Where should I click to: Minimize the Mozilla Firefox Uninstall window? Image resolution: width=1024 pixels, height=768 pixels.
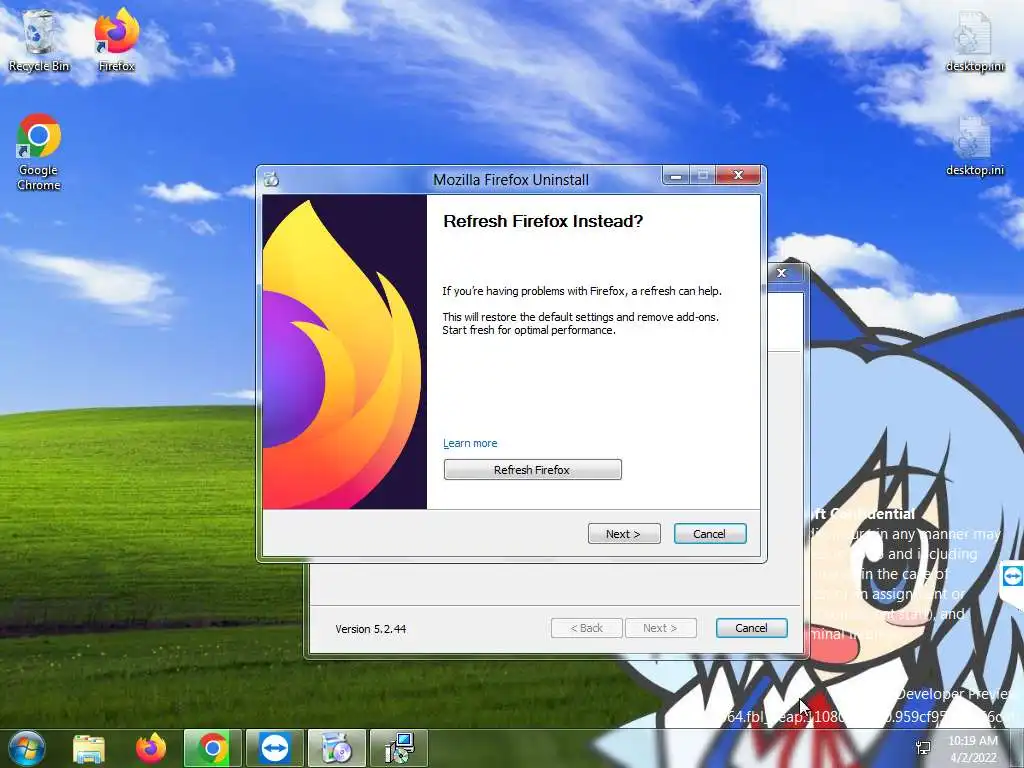[677, 176]
